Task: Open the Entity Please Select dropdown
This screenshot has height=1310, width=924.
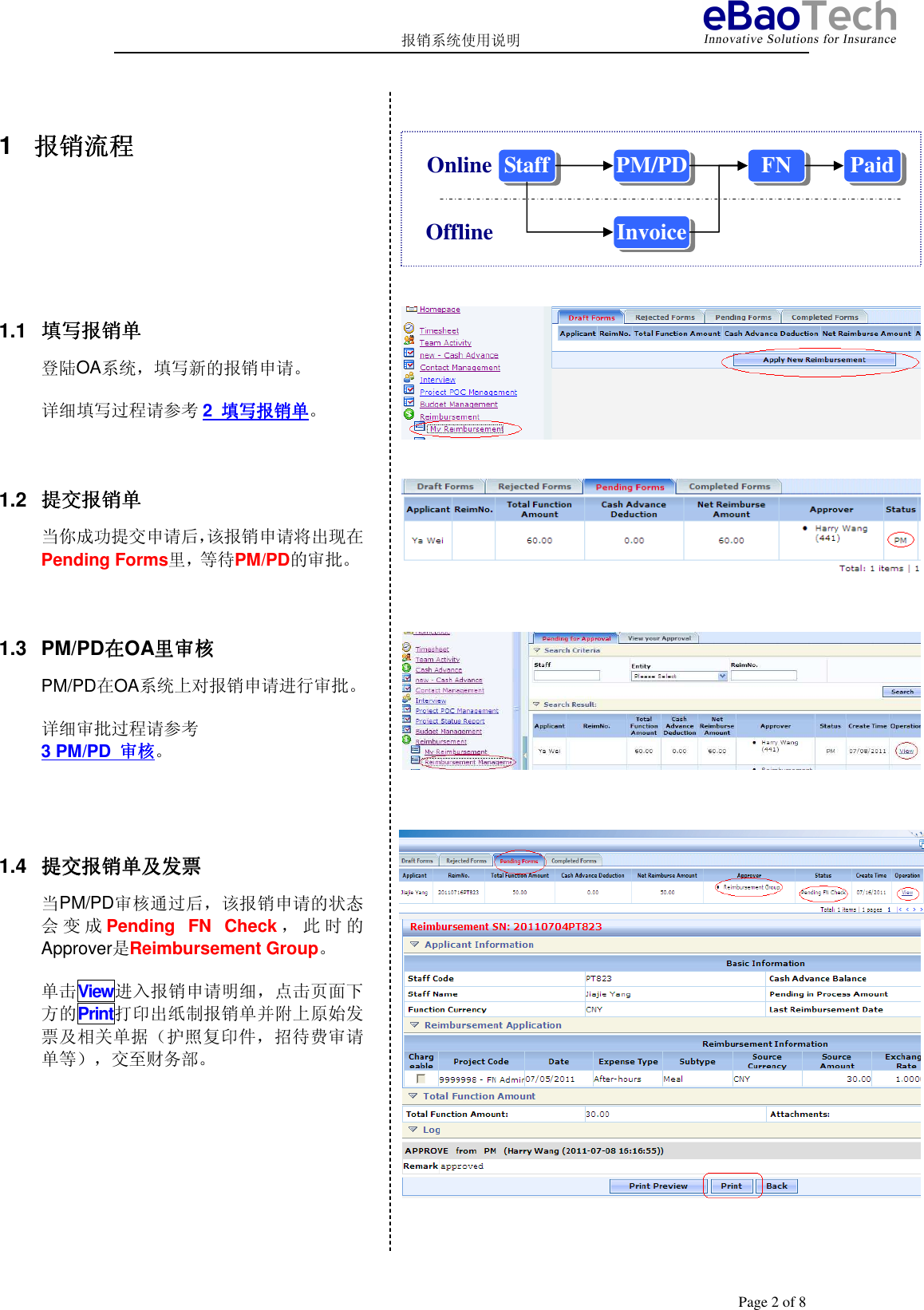Action: point(679,676)
